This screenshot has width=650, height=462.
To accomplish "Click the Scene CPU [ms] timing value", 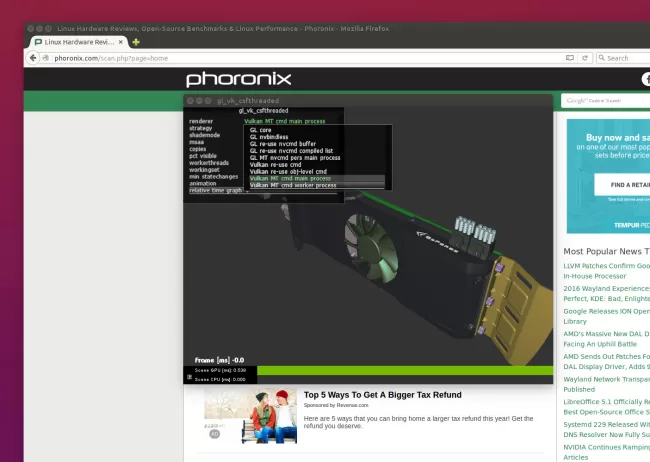I will pos(220,379).
